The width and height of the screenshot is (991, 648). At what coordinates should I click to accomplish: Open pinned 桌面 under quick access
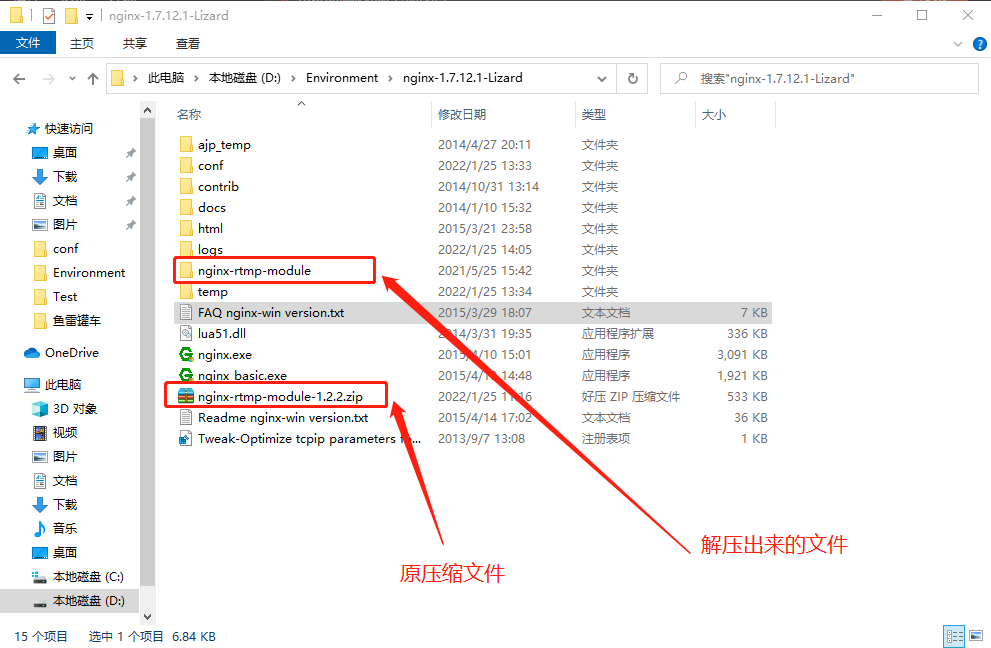coord(64,152)
